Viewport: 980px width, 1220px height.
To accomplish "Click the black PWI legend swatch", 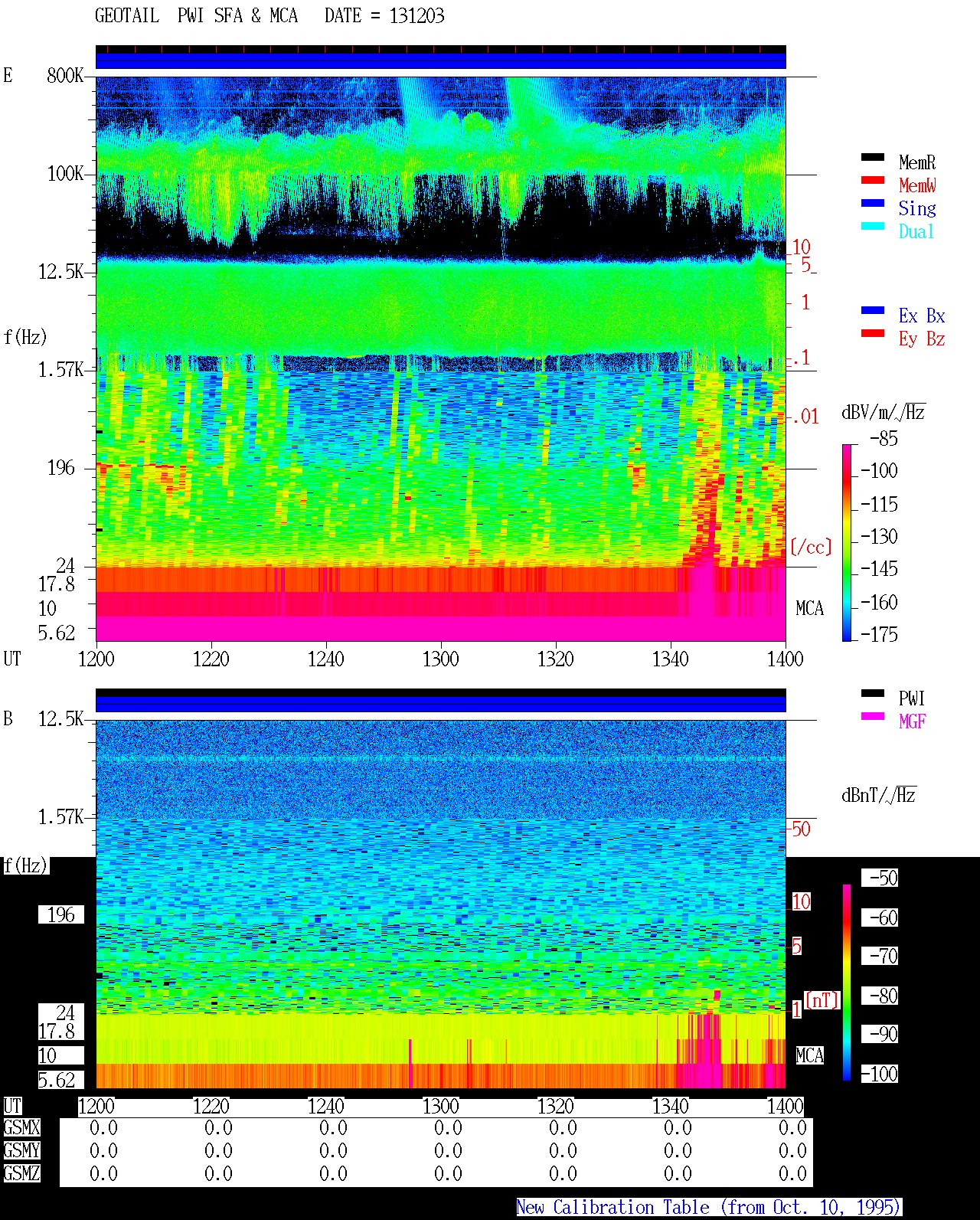I will [873, 693].
